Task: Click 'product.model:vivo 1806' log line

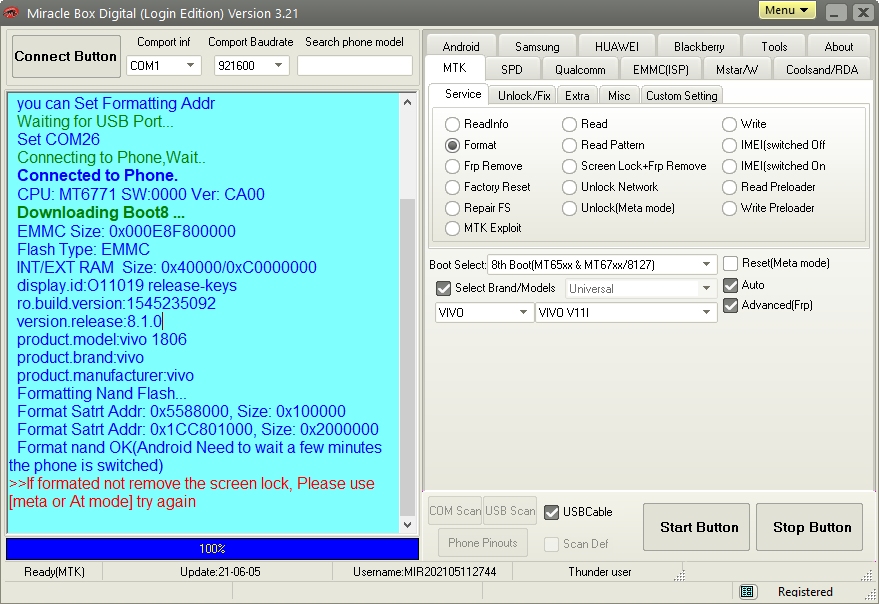Action: 101,339
